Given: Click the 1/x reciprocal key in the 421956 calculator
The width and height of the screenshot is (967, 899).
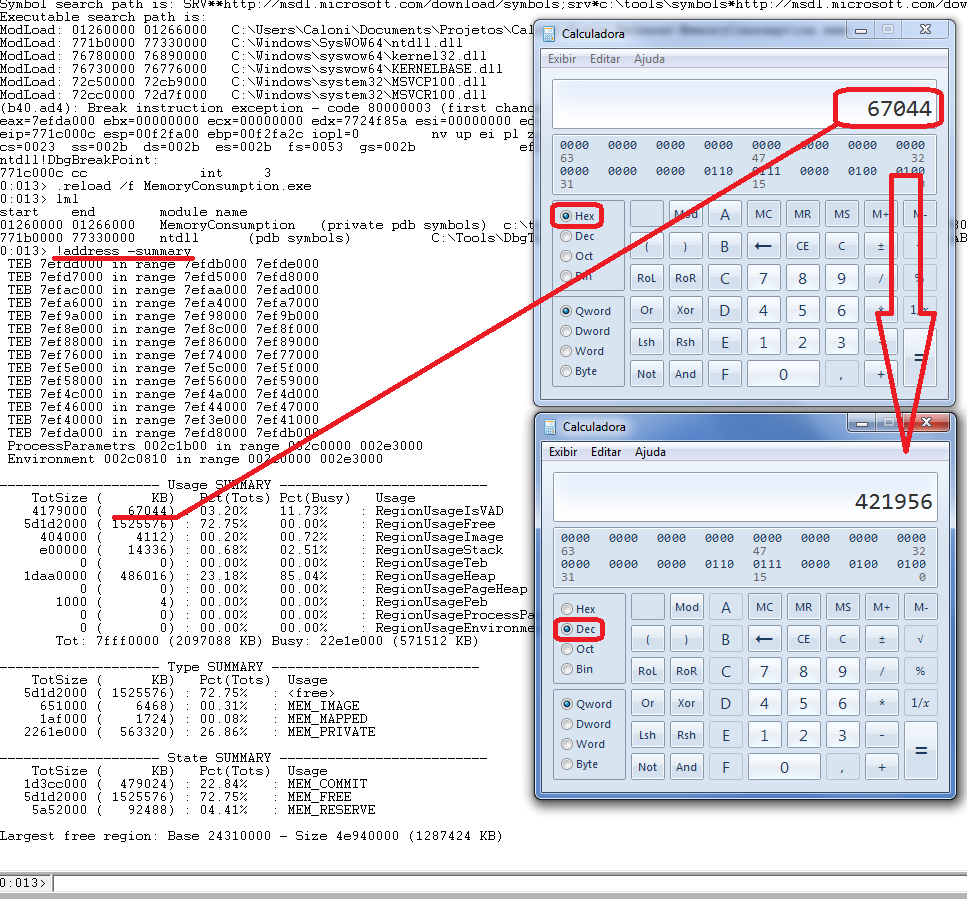Looking at the screenshot, I should click(x=920, y=704).
